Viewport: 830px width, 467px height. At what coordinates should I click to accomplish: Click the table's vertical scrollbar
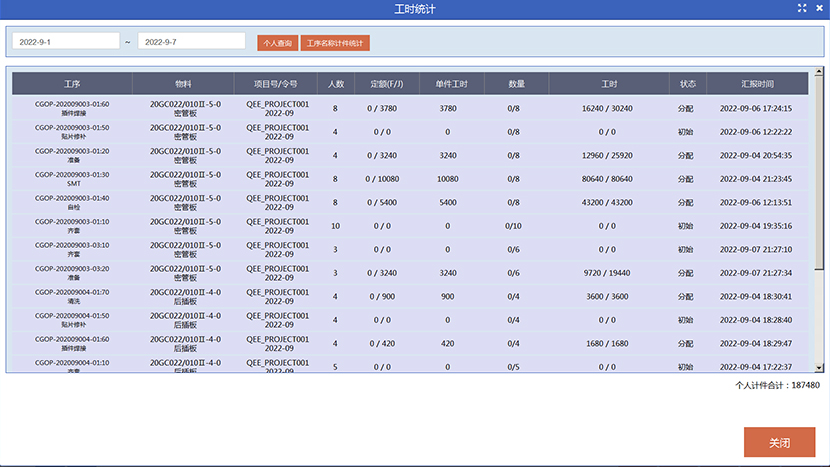pyautogui.click(x=818, y=200)
